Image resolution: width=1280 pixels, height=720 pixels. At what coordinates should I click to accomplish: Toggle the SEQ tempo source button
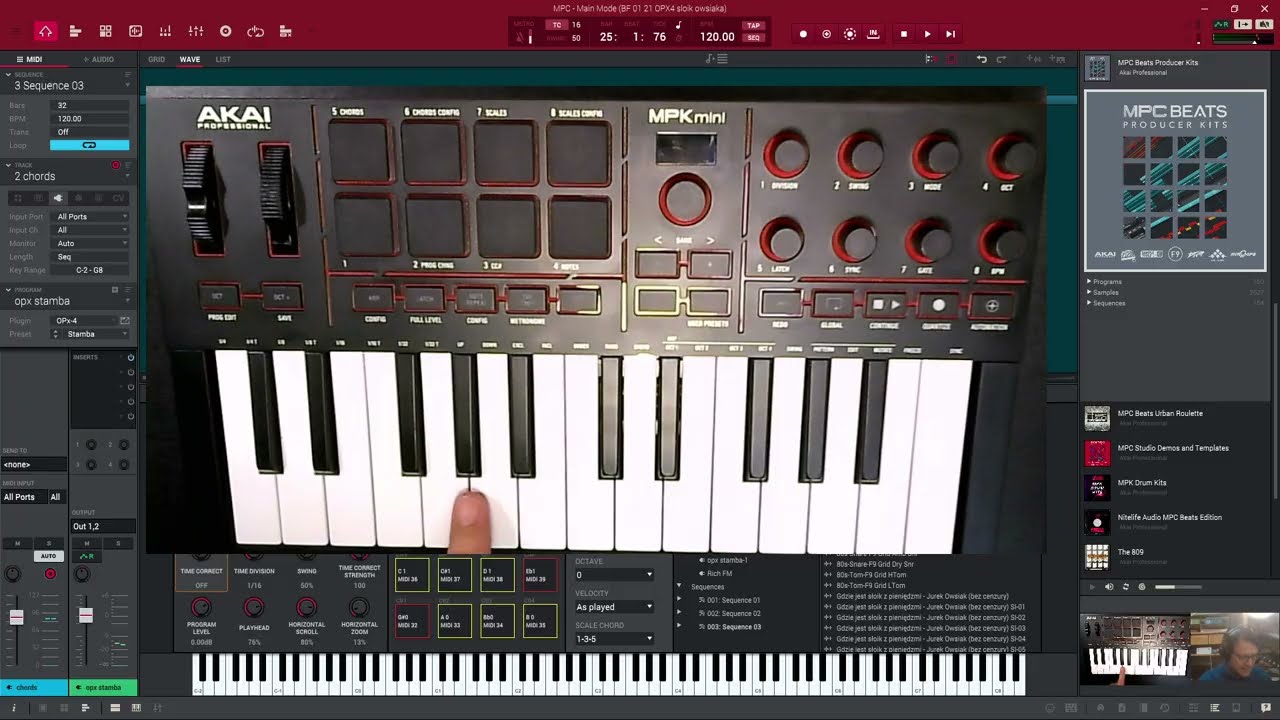point(753,38)
